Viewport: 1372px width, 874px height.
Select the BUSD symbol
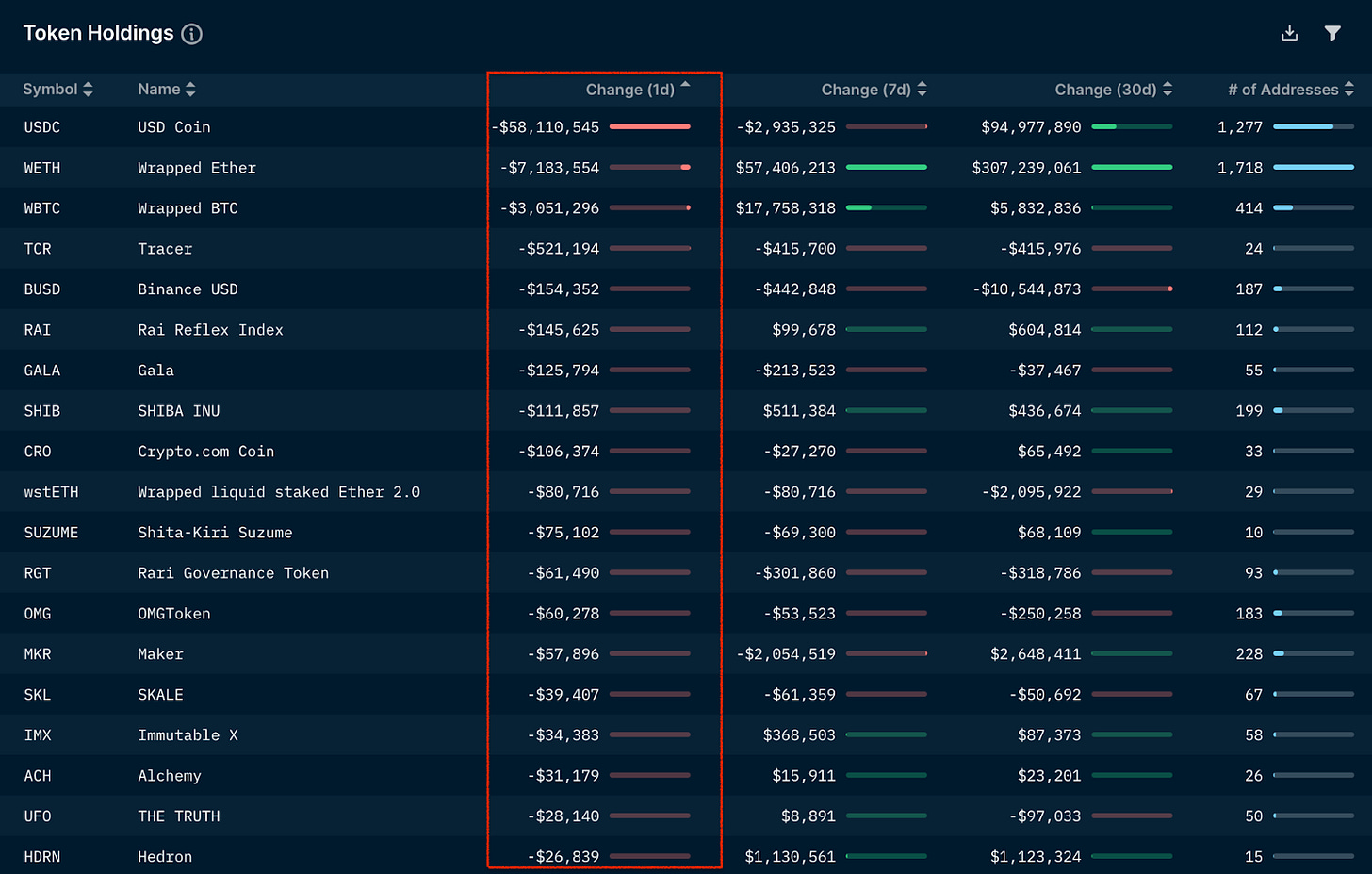pos(42,289)
